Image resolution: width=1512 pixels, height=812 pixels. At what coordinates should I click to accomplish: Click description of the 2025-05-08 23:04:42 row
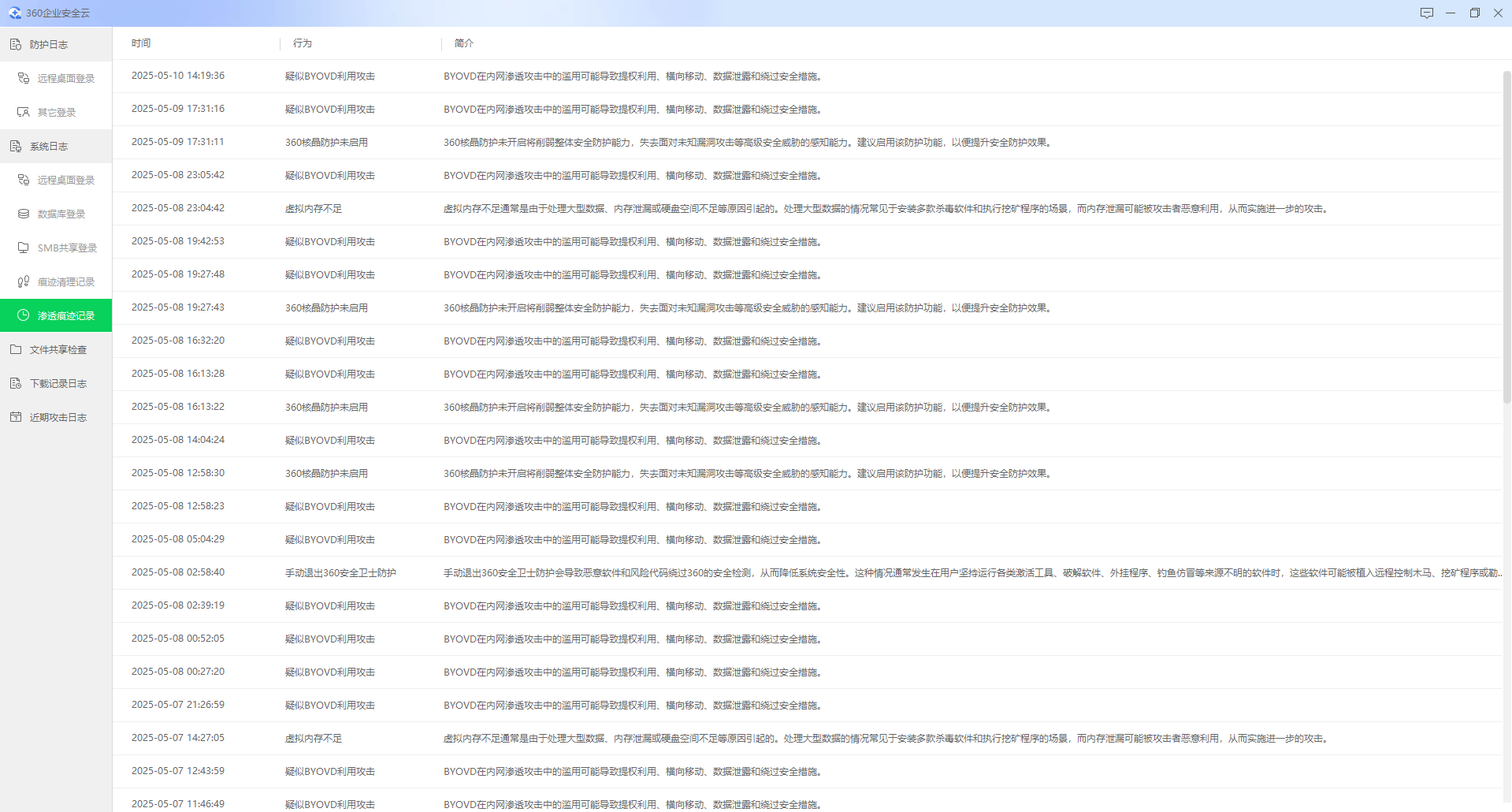tap(887, 209)
